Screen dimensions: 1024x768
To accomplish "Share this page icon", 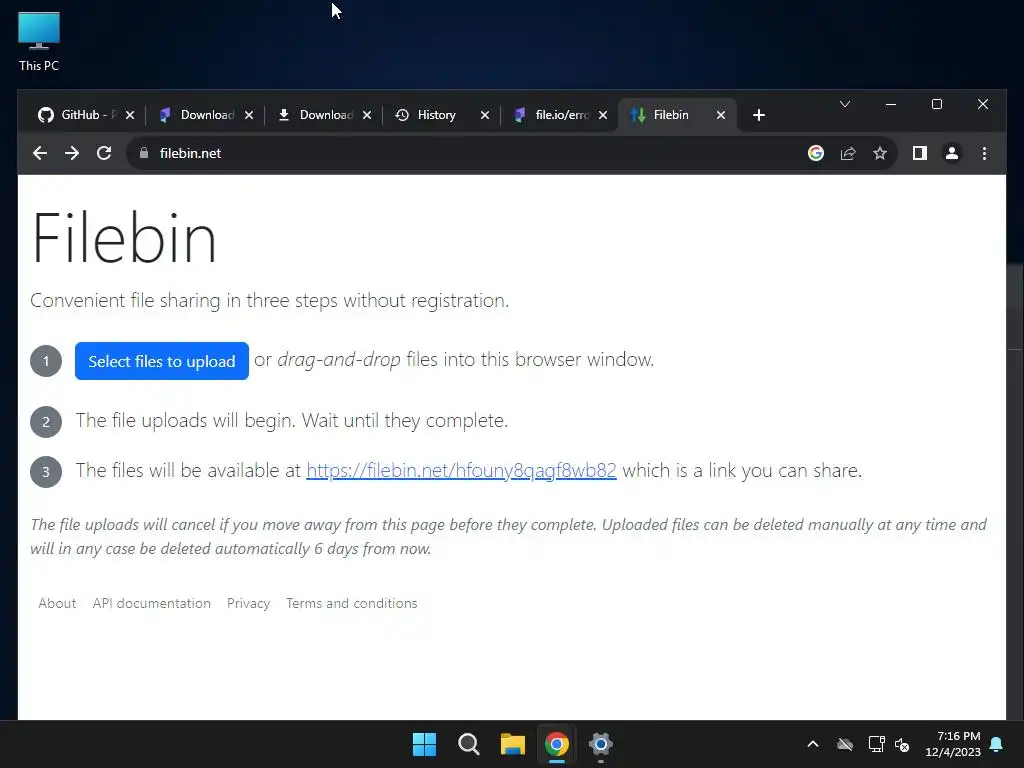I will [x=848, y=153].
